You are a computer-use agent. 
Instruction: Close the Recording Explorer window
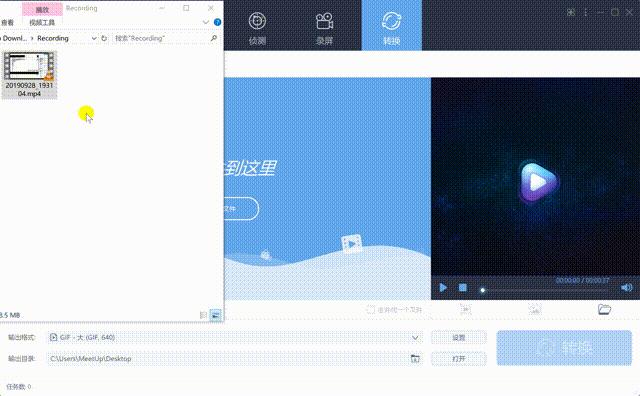coord(211,8)
